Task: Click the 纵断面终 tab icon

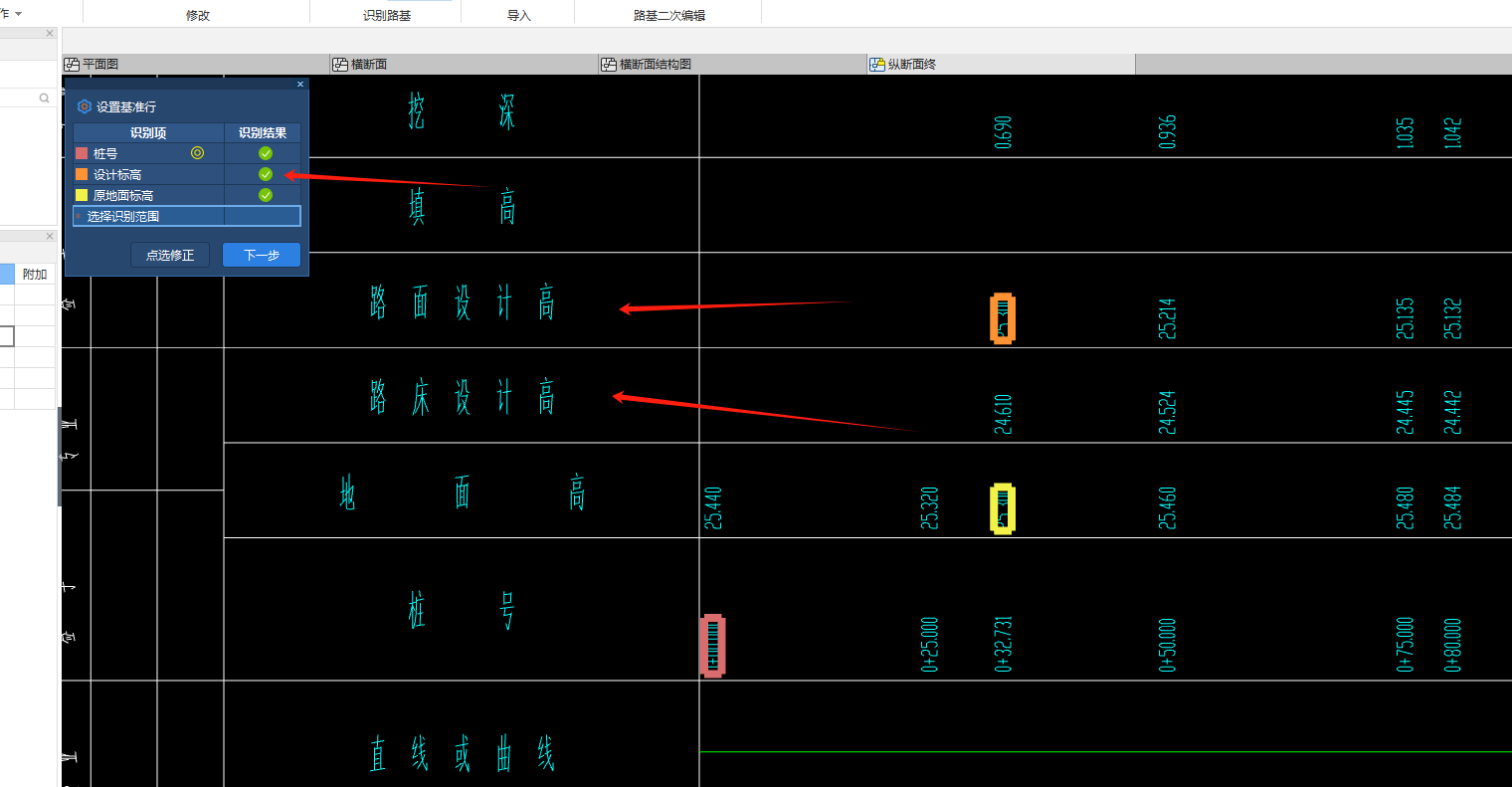Action: (x=877, y=64)
